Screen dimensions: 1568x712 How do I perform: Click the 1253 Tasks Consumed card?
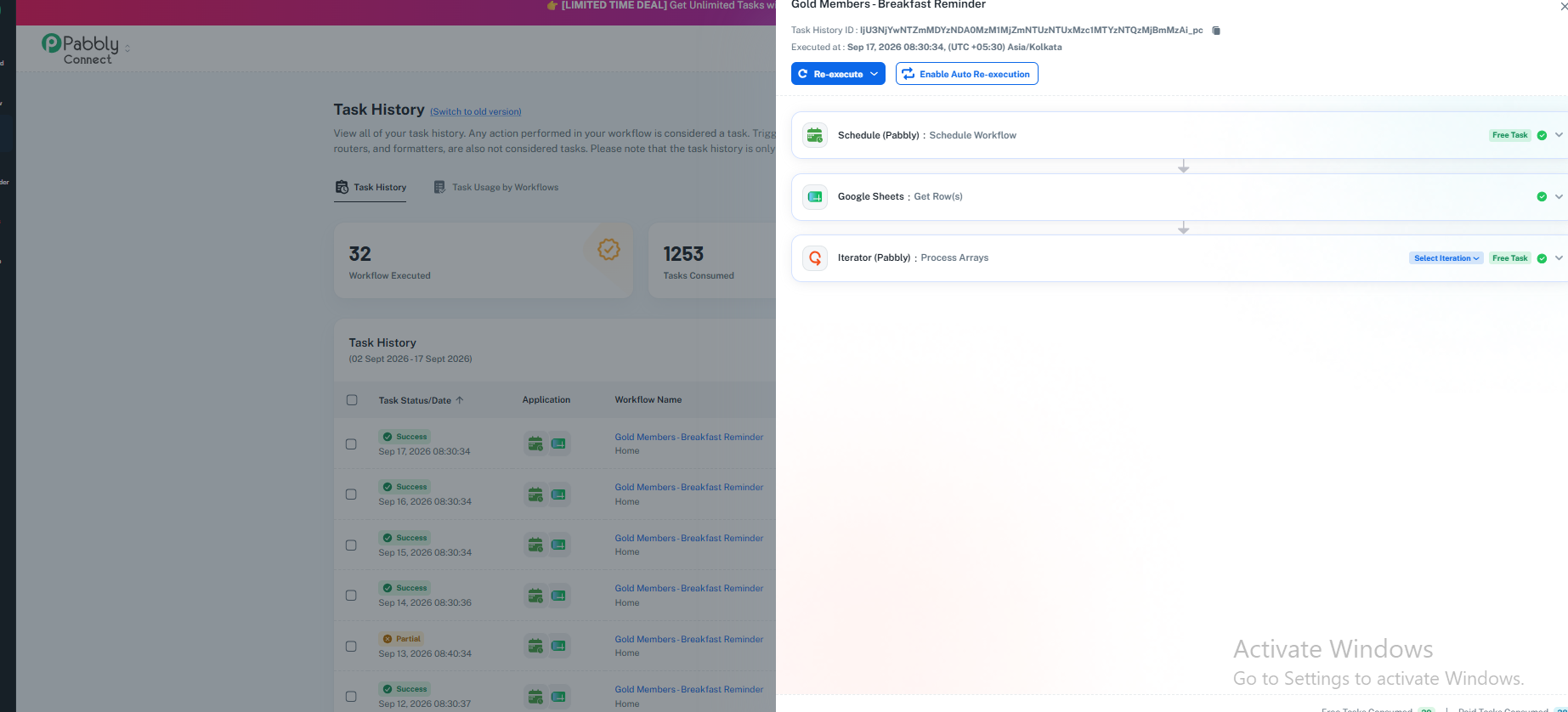coord(712,261)
